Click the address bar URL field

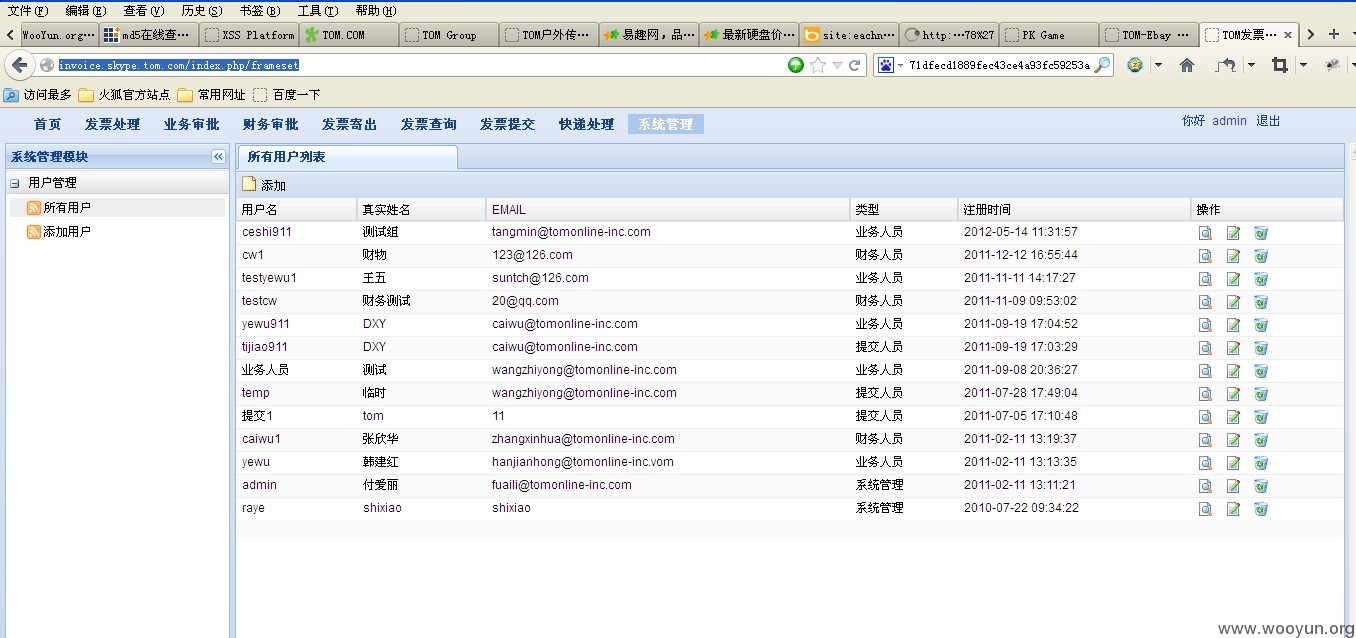(x=420, y=65)
